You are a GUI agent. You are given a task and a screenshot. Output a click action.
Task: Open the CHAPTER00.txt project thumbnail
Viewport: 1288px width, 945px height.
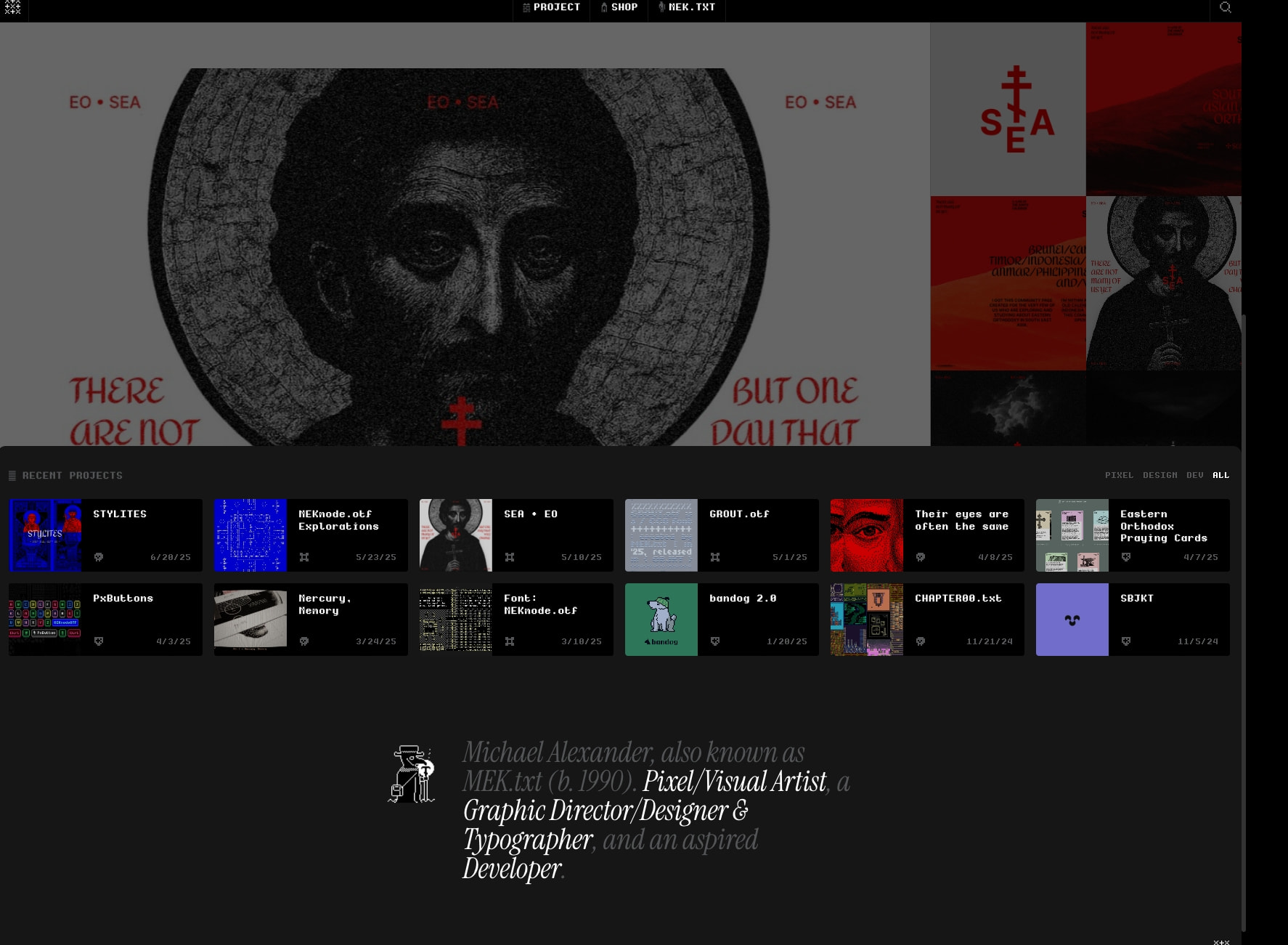(x=867, y=620)
